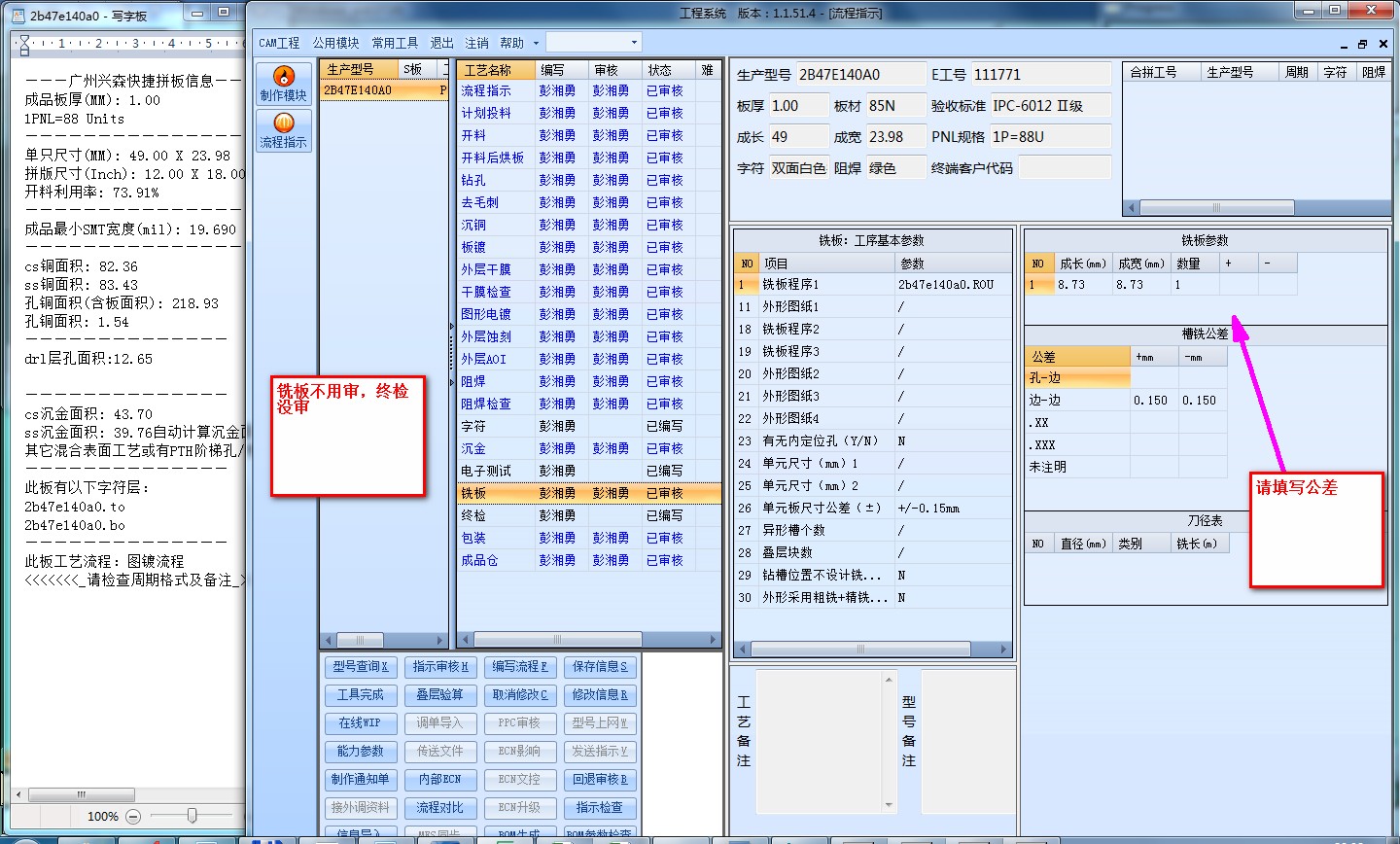The width and height of the screenshot is (1400, 844).
Task: Click the process list horizontal scrollbar
Action: [589, 640]
